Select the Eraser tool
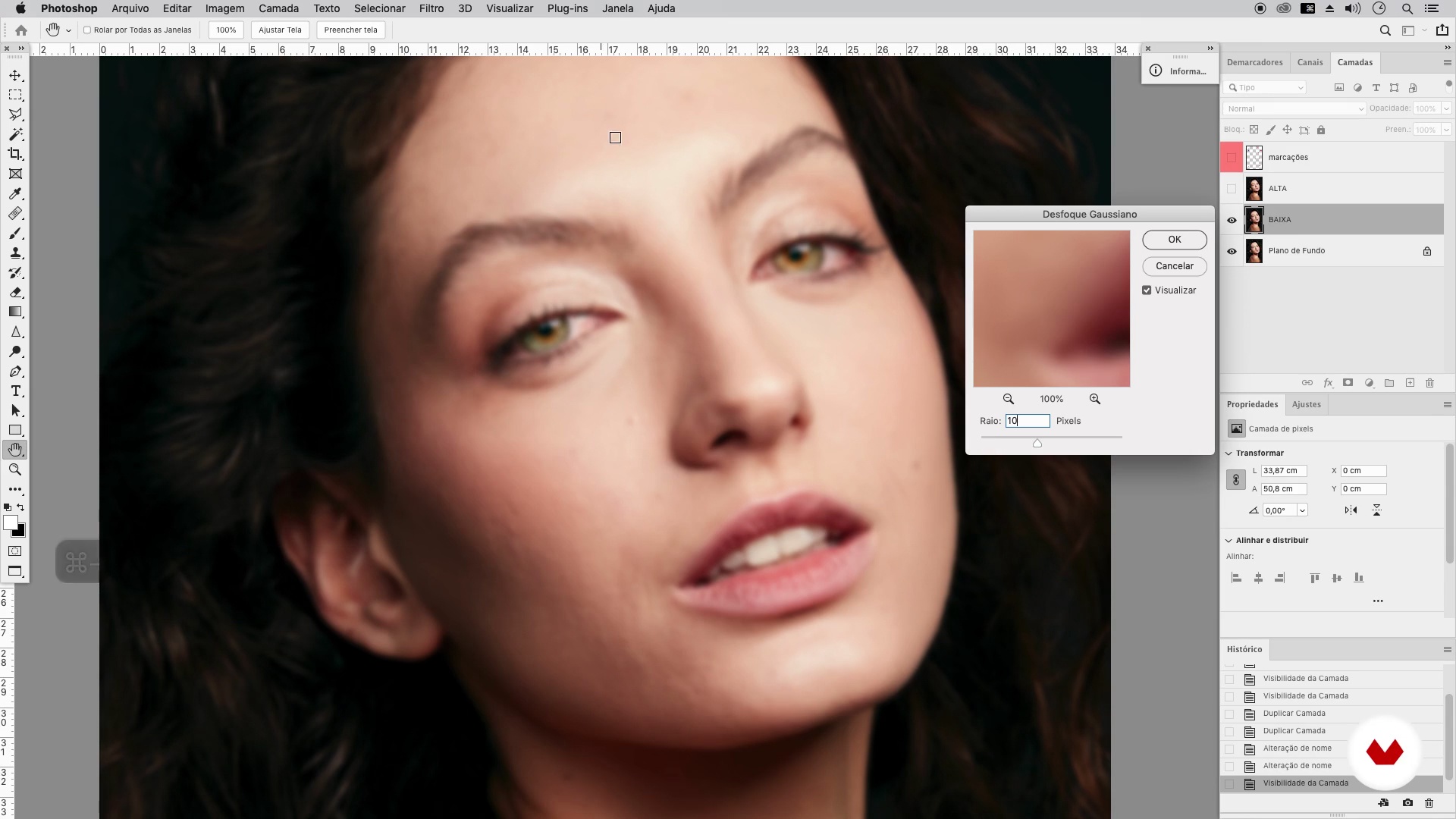The image size is (1456, 819). click(x=15, y=293)
